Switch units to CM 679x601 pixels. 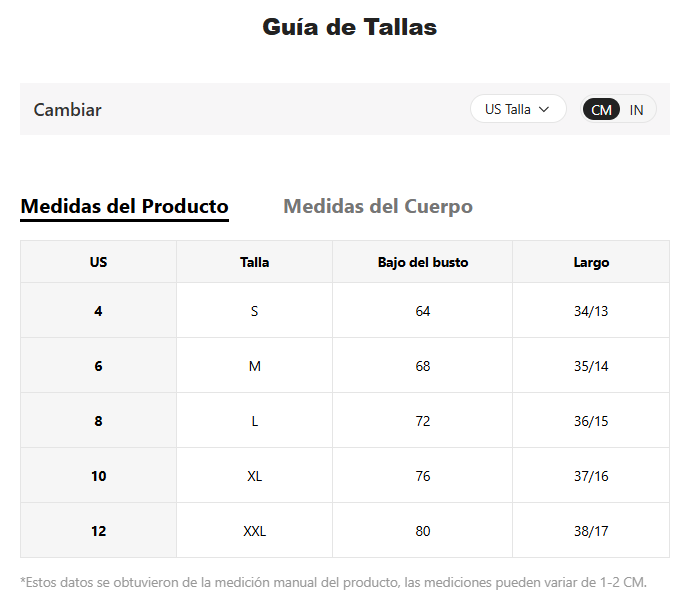(x=601, y=110)
